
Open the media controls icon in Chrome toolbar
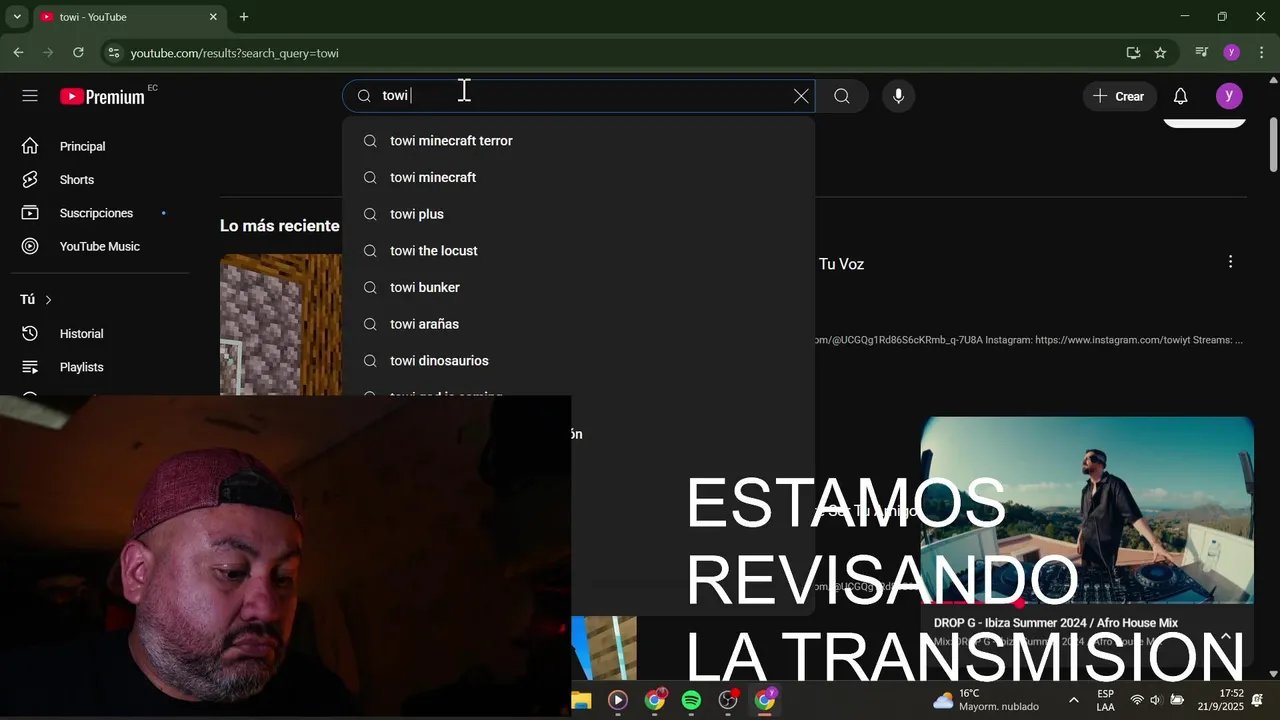(1202, 53)
